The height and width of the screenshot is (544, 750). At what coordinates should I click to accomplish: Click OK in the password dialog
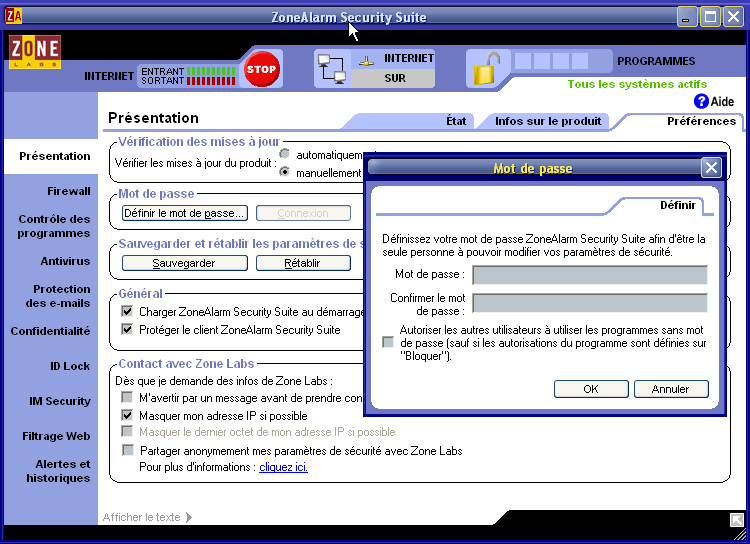(591, 389)
